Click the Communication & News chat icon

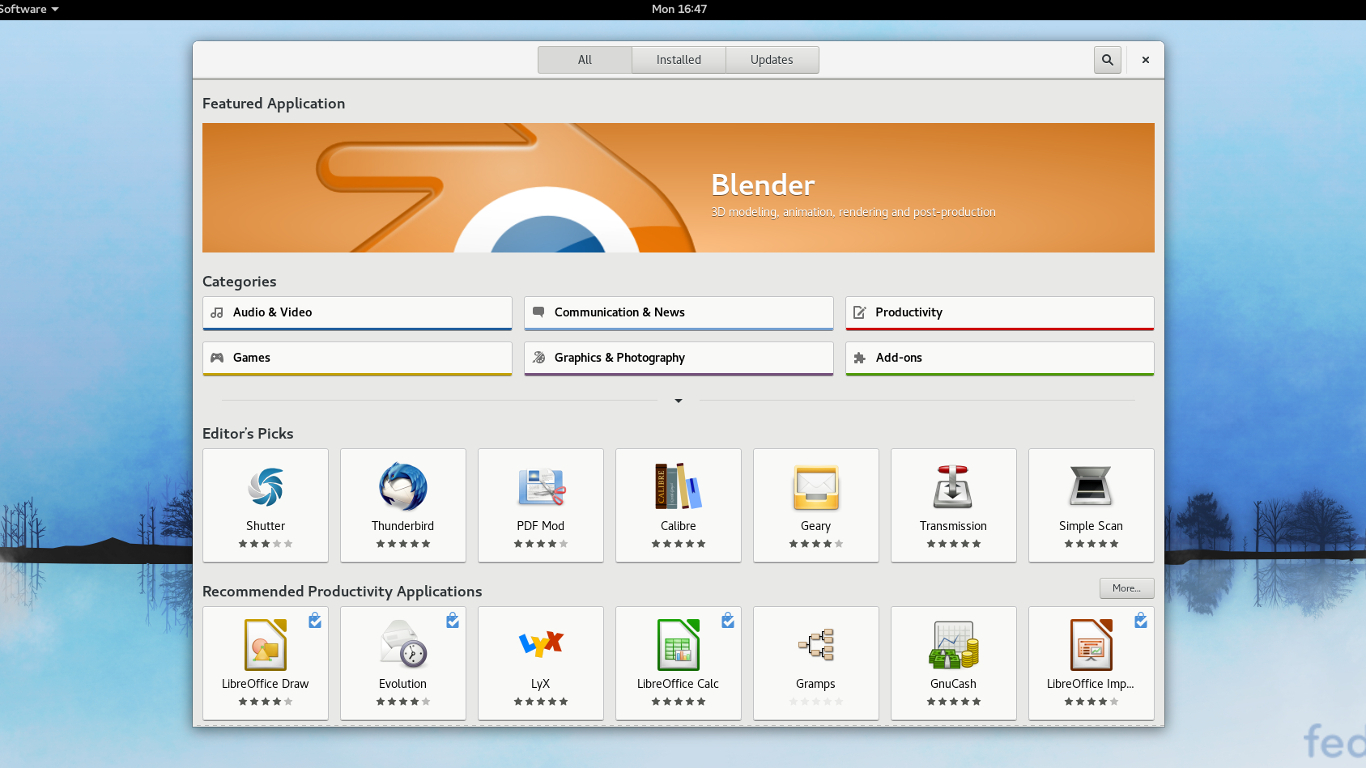point(539,312)
